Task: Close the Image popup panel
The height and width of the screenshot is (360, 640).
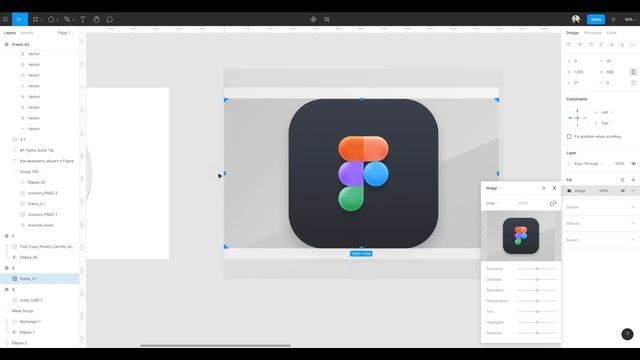Action: 554,188
